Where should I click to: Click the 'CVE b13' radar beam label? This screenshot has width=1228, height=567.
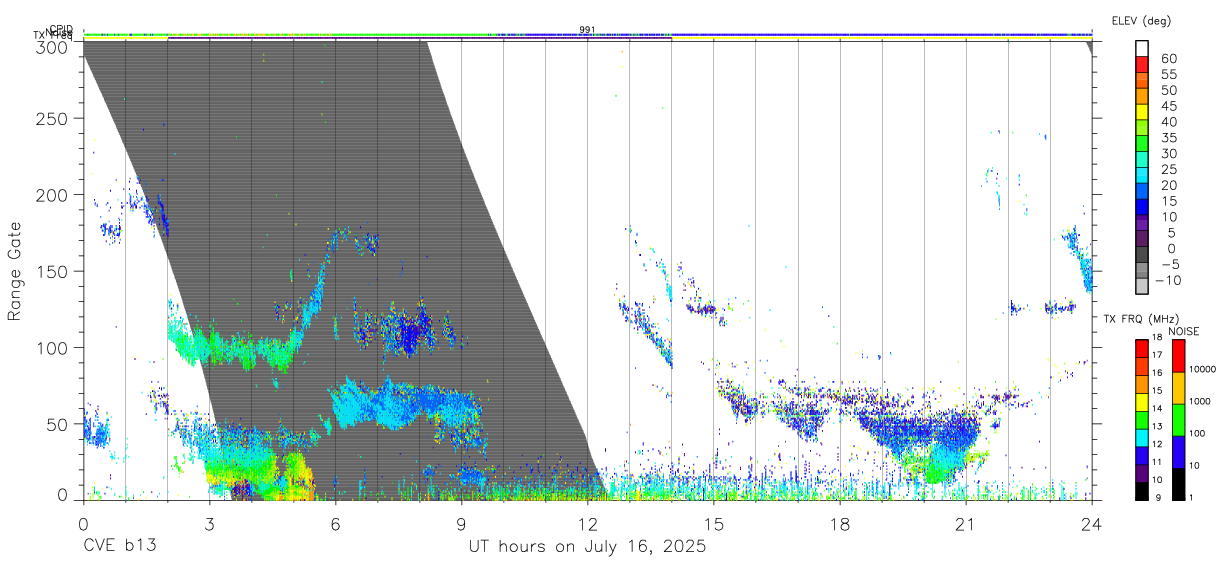coord(119,547)
